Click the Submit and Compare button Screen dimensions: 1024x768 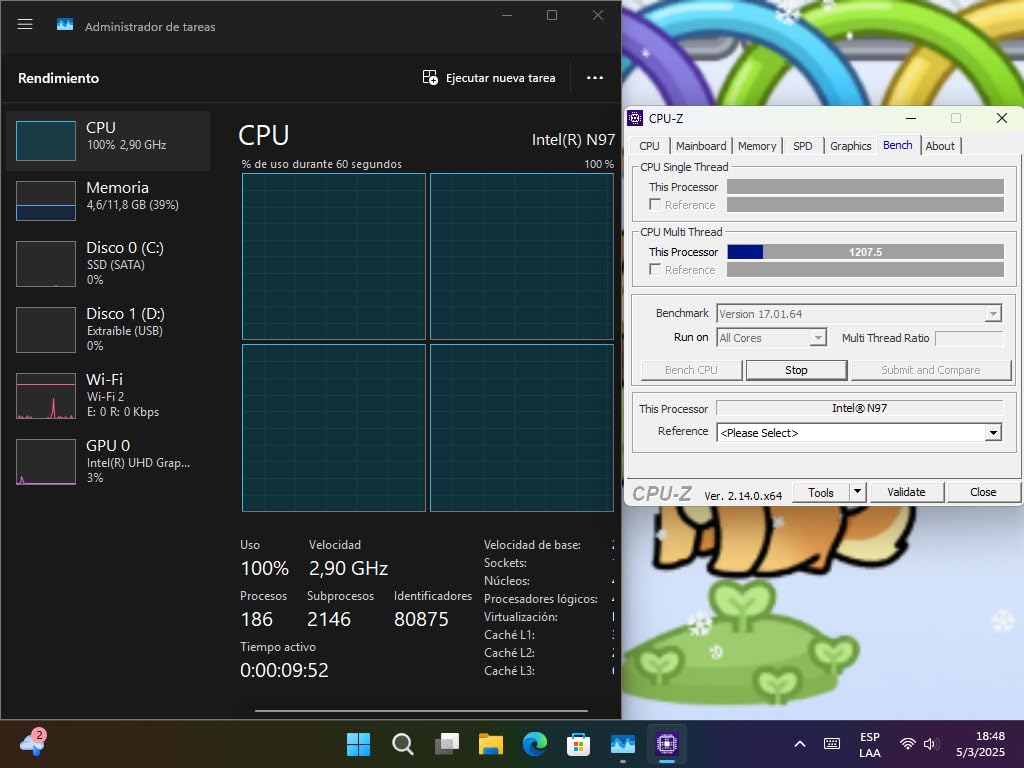pos(931,370)
